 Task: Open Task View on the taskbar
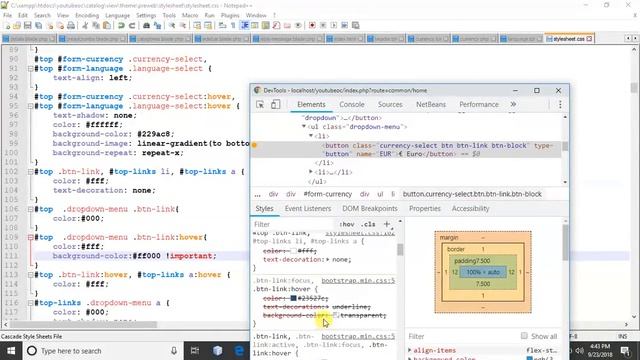point(195,351)
